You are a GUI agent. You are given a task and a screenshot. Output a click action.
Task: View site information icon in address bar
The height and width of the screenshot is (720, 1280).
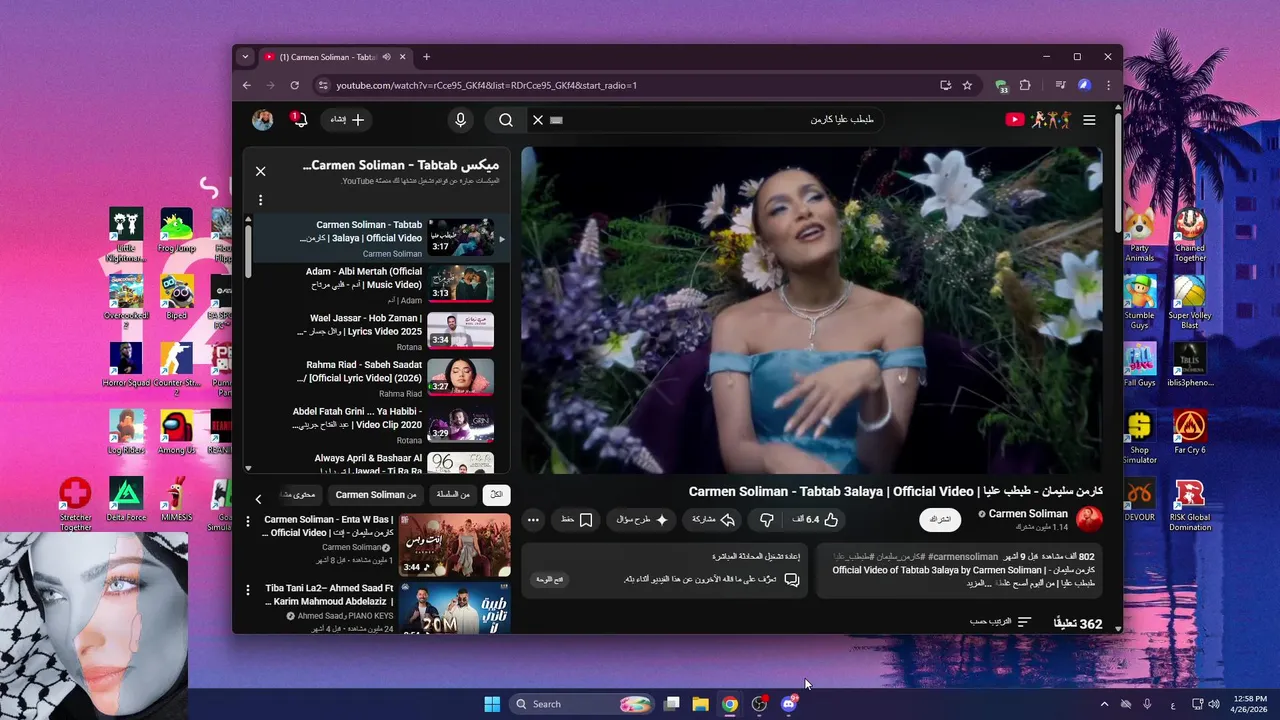pyautogui.click(x=322, y=86)
